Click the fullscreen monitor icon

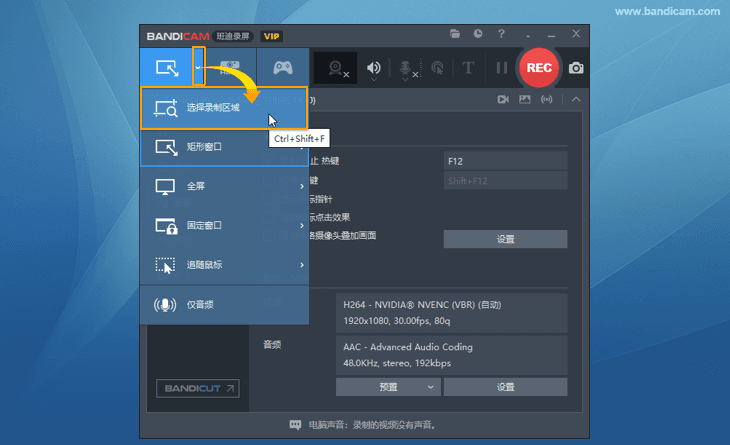pos(165,187)
